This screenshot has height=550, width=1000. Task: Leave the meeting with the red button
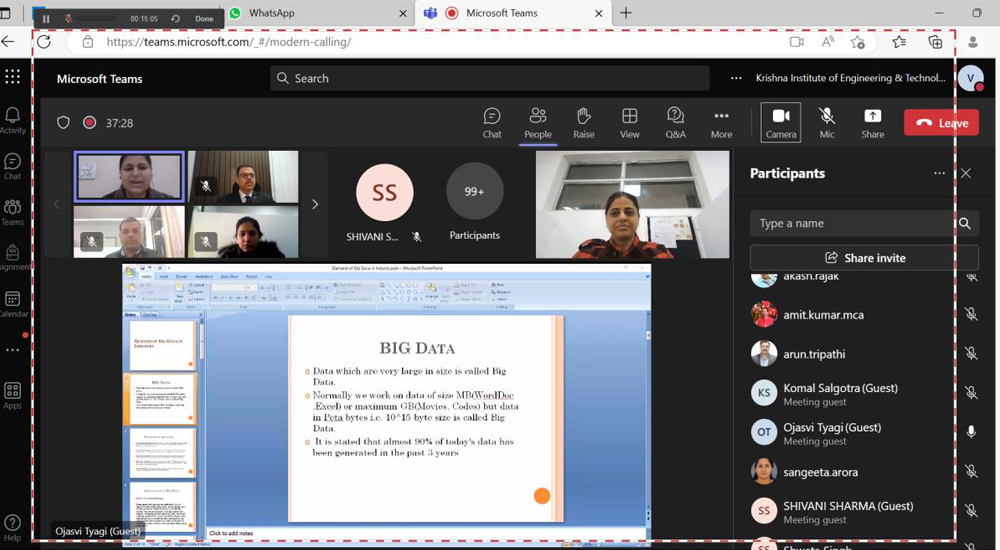click(941, 123)
